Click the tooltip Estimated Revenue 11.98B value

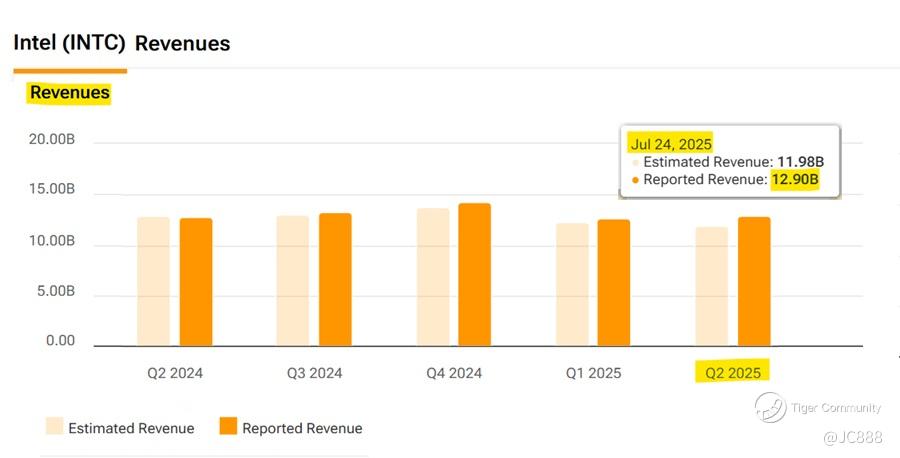(x=801, y=162)
